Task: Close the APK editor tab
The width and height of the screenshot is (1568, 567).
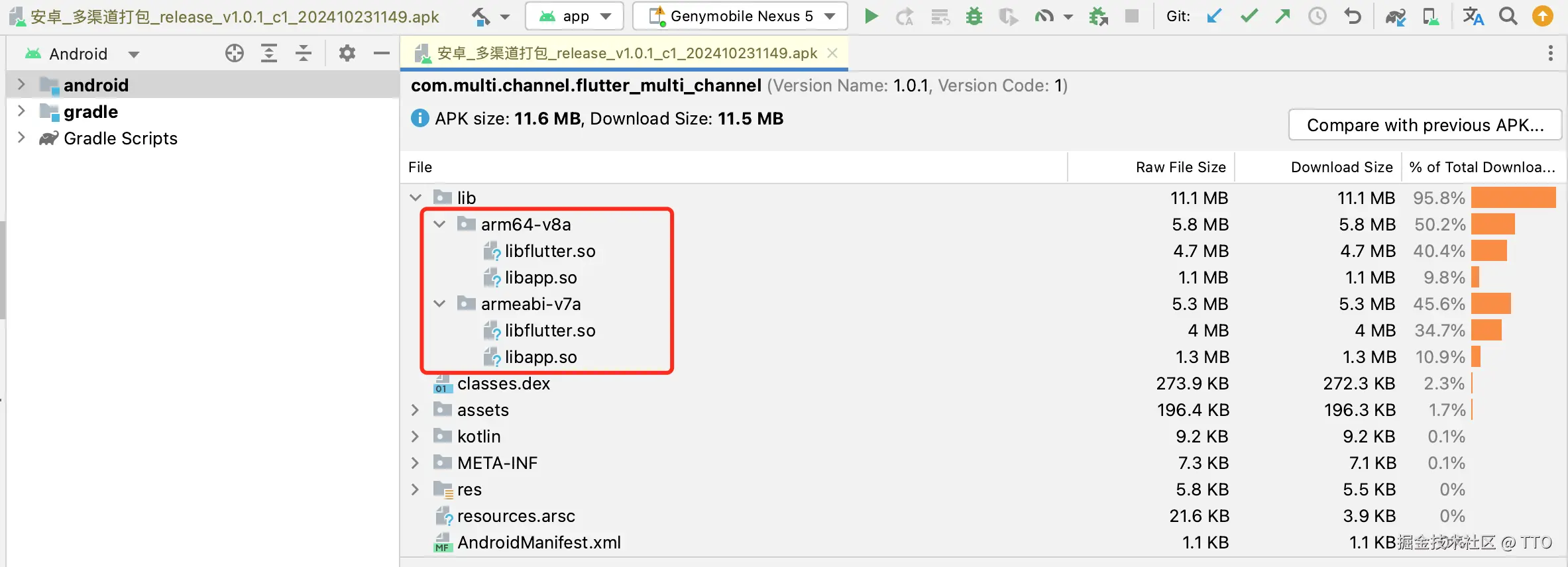Action: pyautogui.click(x=833, y=53)
